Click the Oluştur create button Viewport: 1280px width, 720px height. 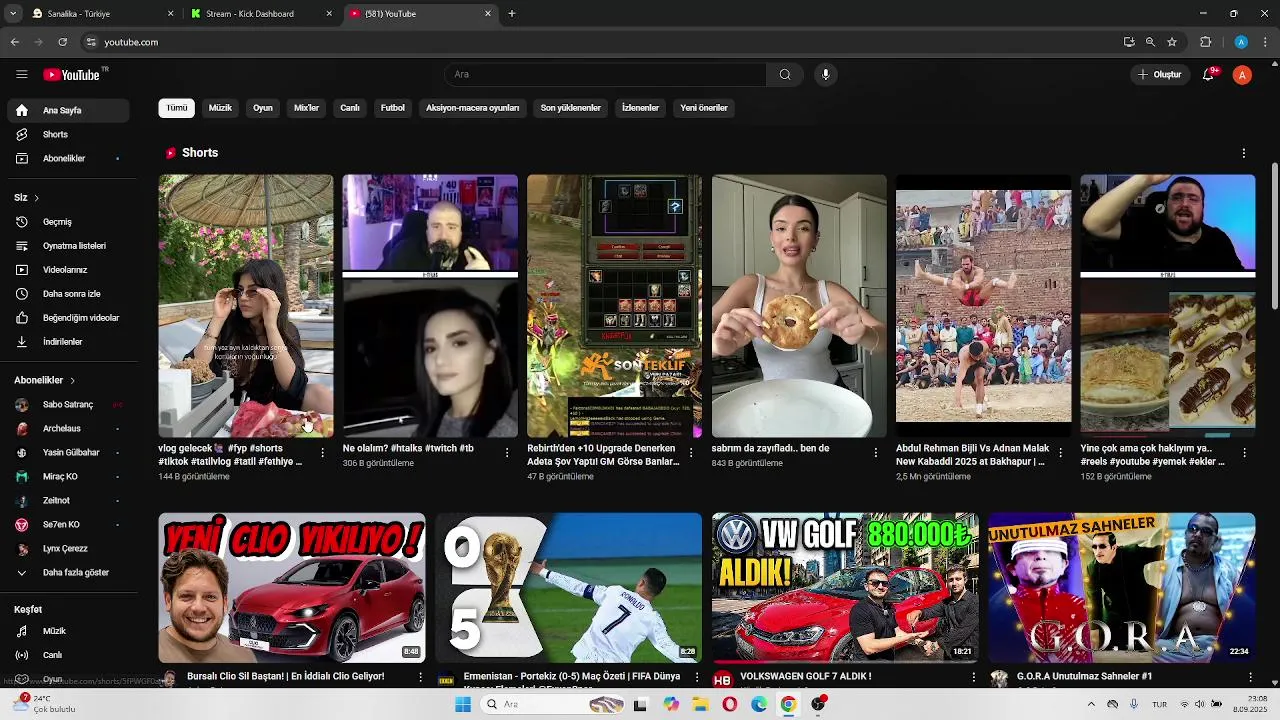tap(1159, 74)
